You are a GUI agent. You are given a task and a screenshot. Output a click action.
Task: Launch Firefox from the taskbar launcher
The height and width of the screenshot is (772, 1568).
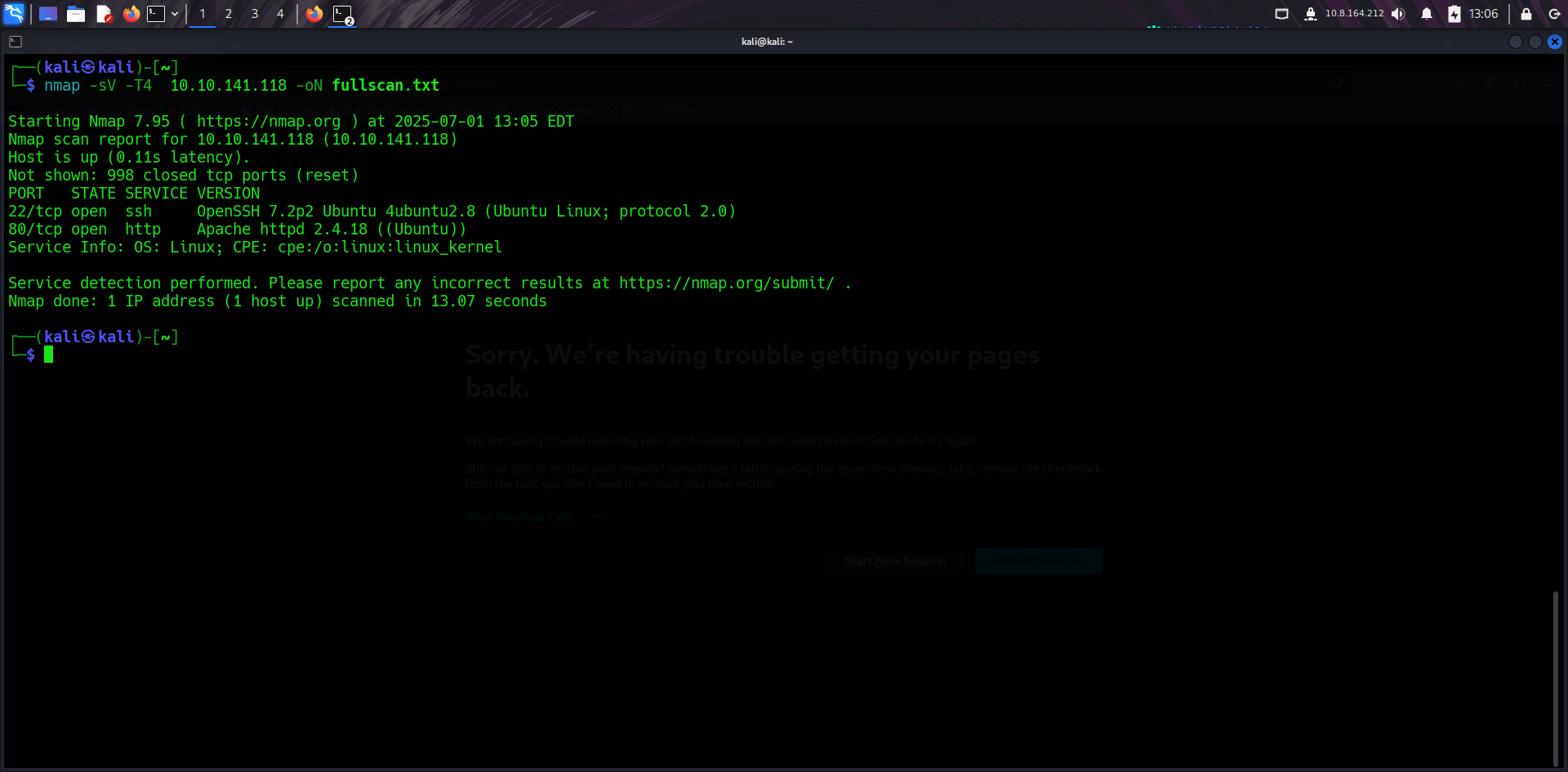[x=131, y=14]
